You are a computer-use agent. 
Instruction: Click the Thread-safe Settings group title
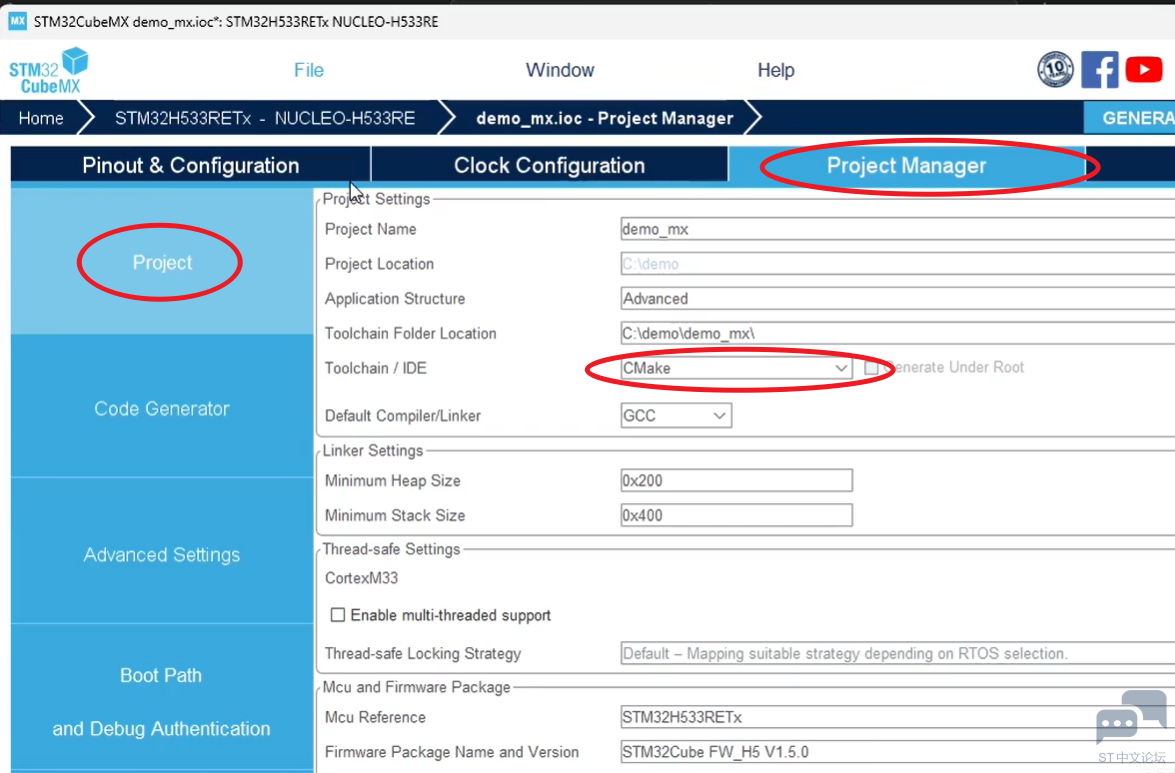pyautogui.click(x=391, y=549)
